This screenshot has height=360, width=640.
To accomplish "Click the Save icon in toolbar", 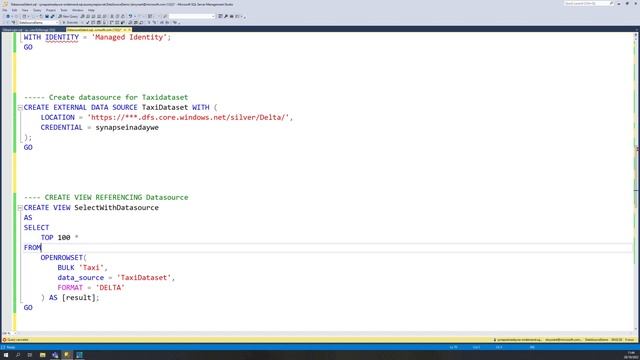I will 47,16.
